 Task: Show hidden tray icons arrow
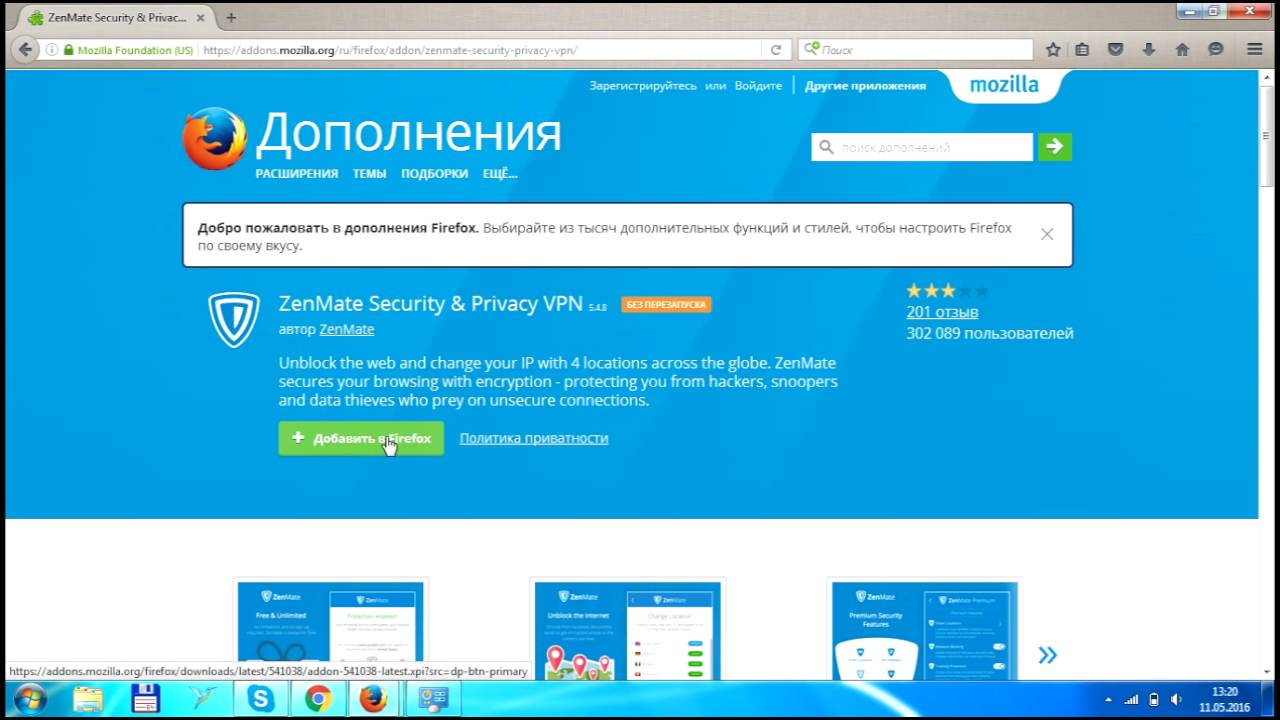point(1108,699)
